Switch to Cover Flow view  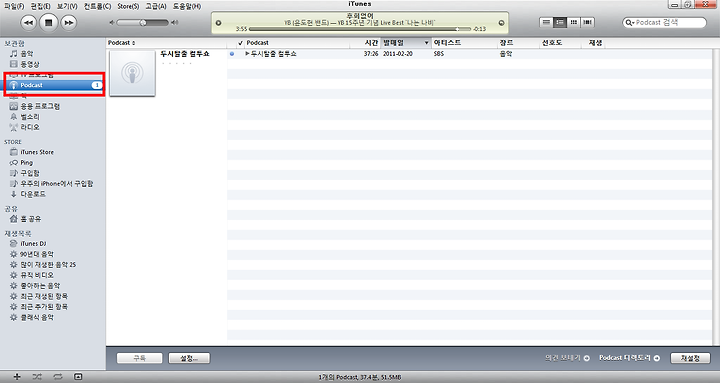(x=588, y=22)
